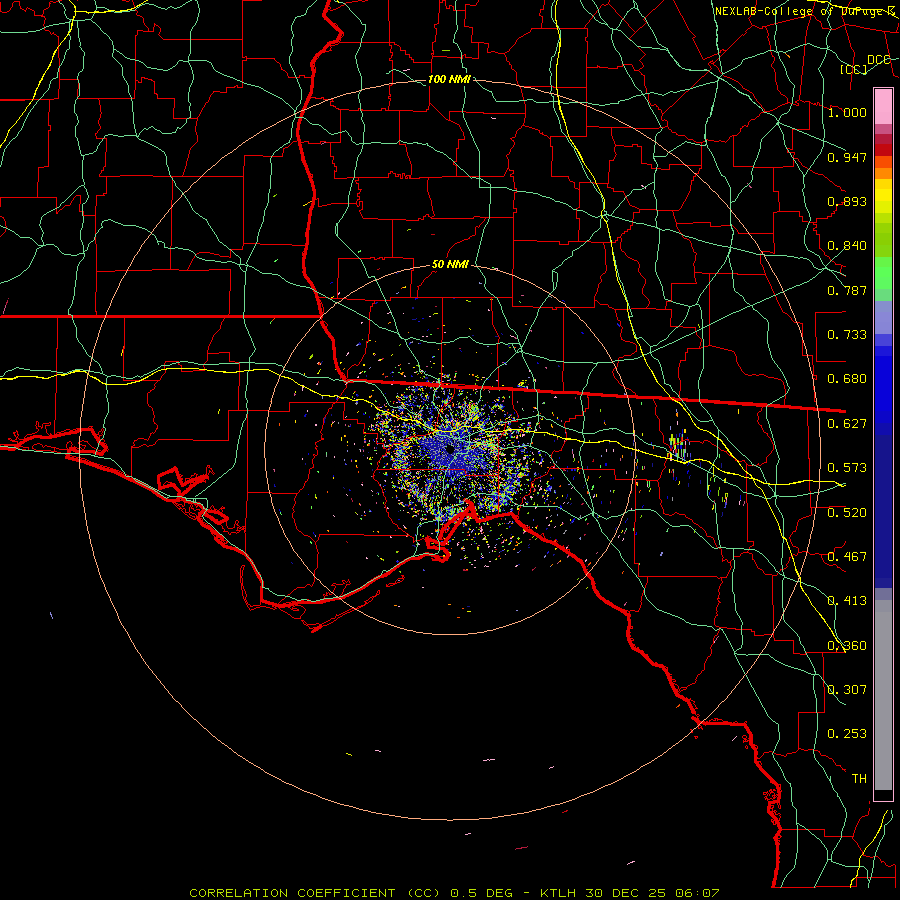Image resolution: width=900 pixels, height=900 pixels.
Task: Click the 0.520 scale value
Action: pos(847,513)
